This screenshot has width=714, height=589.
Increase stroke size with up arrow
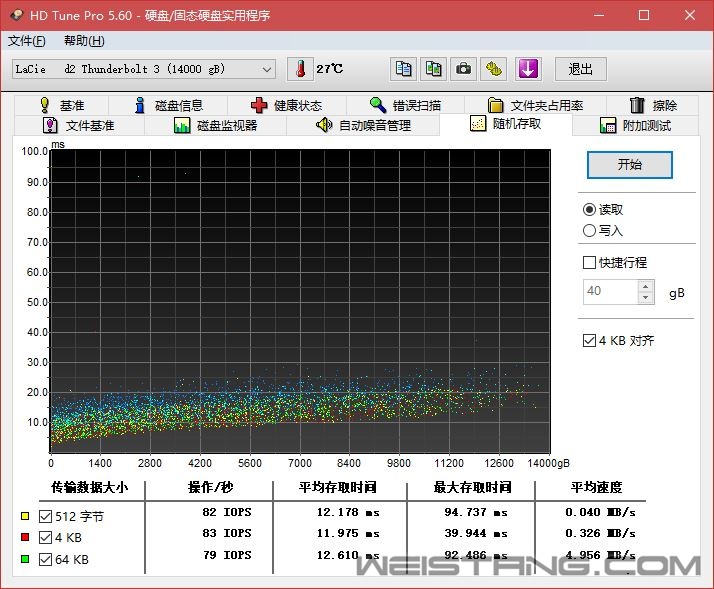point(646,286)
